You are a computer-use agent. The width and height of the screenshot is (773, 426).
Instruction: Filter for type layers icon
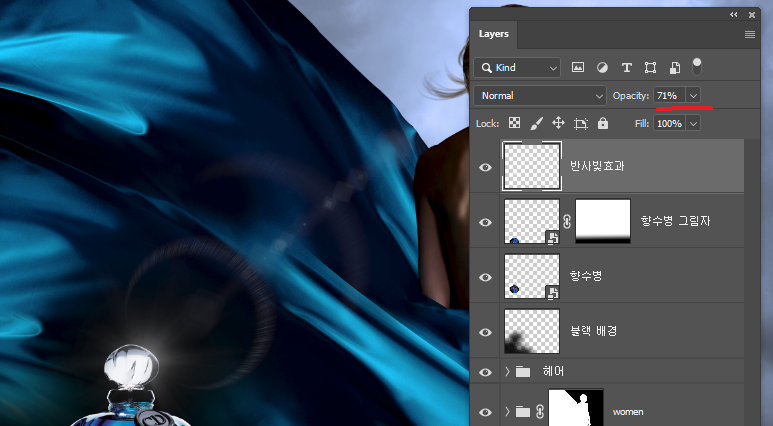[x=626, y=68]
